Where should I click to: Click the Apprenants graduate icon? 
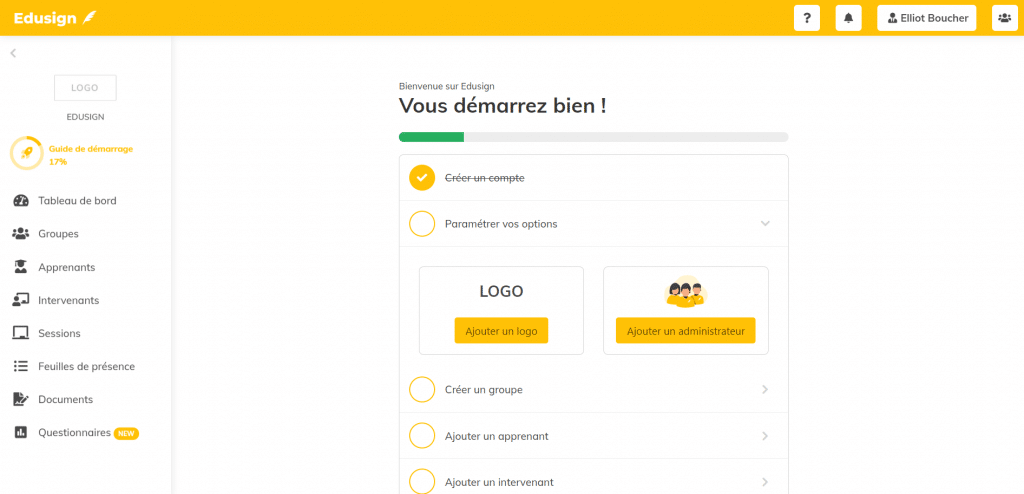pyautogui.click(x=21, y=267)
